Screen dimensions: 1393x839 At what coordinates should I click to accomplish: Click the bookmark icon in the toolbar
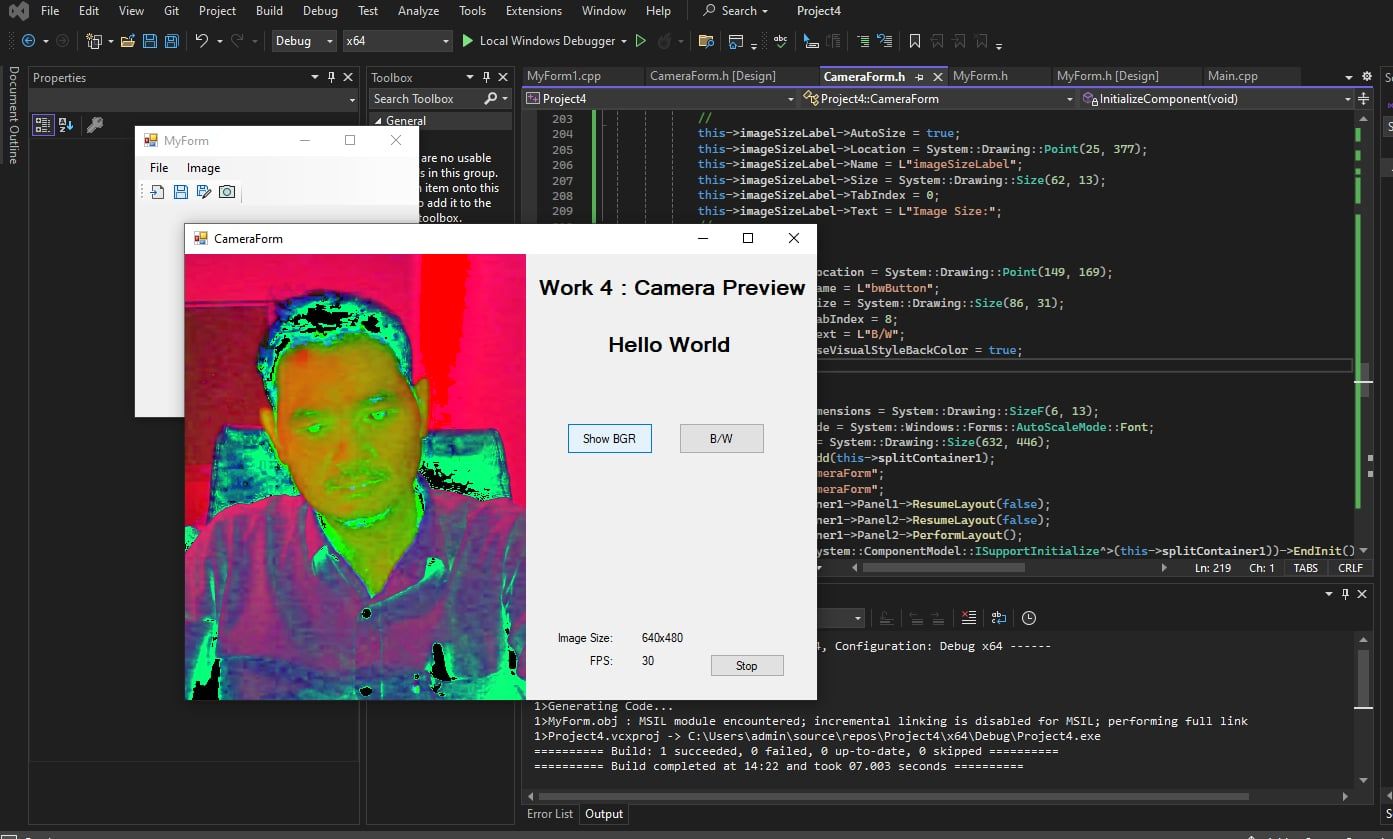pos(915,41)
